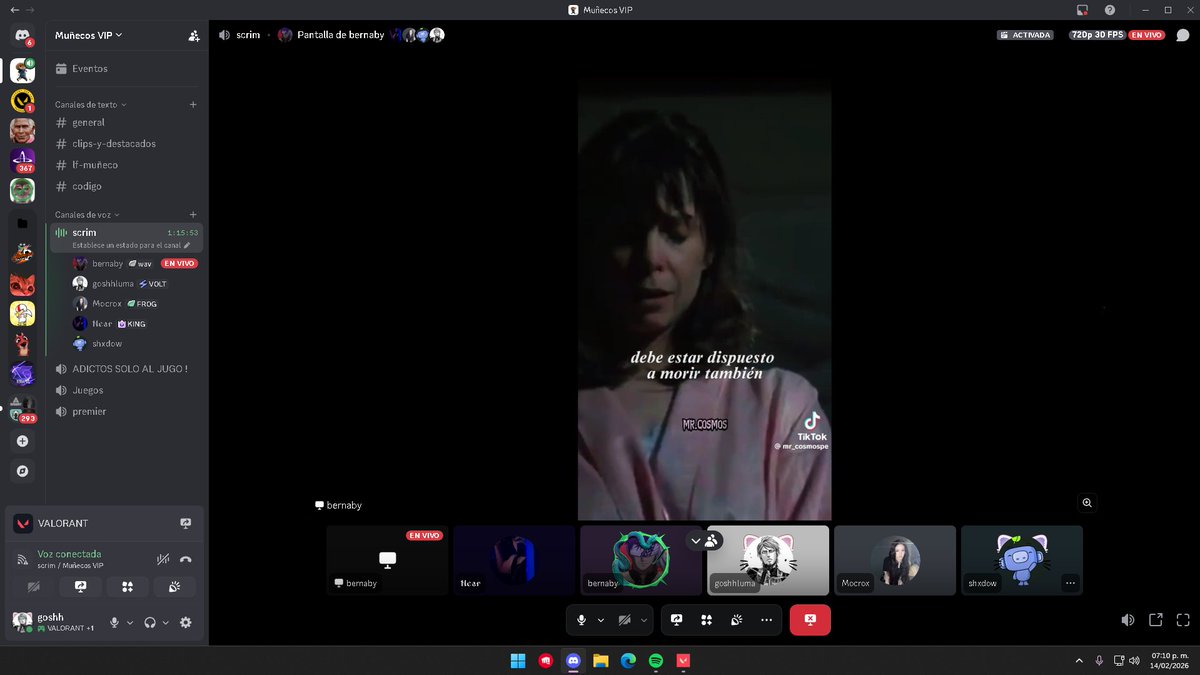Open Discord direct messages home icon

click(22, 36)
